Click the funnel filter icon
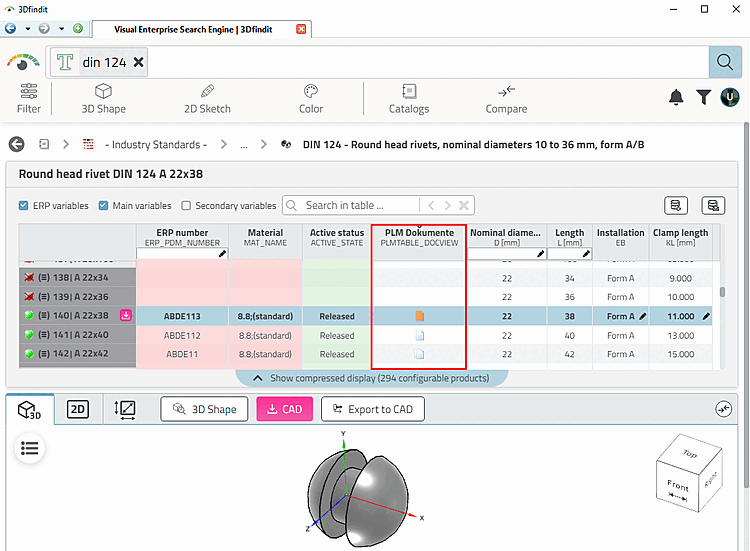The image size is (750, 551). click(704, 97)
